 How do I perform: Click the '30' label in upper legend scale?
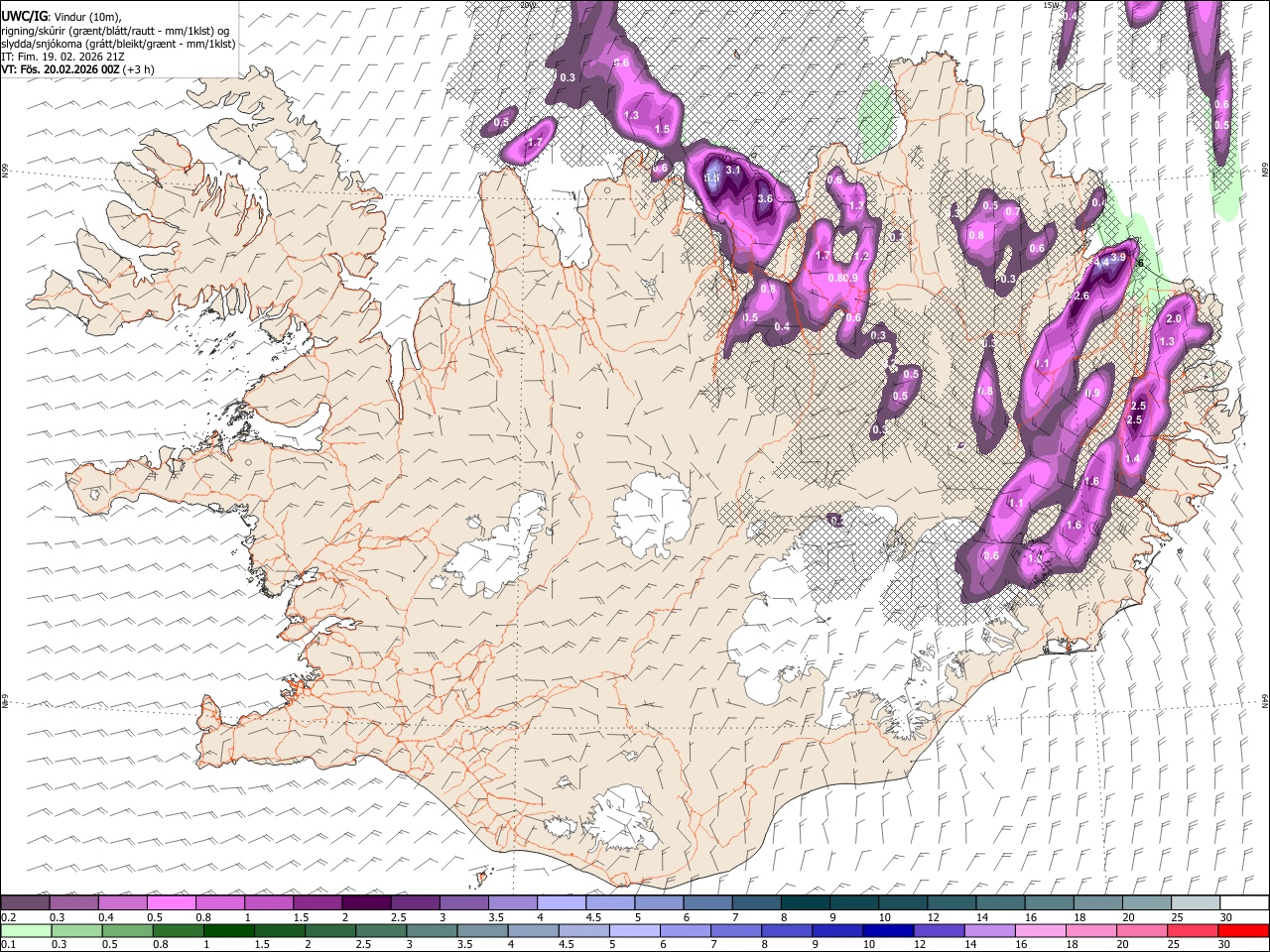click(x=1226, y=917)
